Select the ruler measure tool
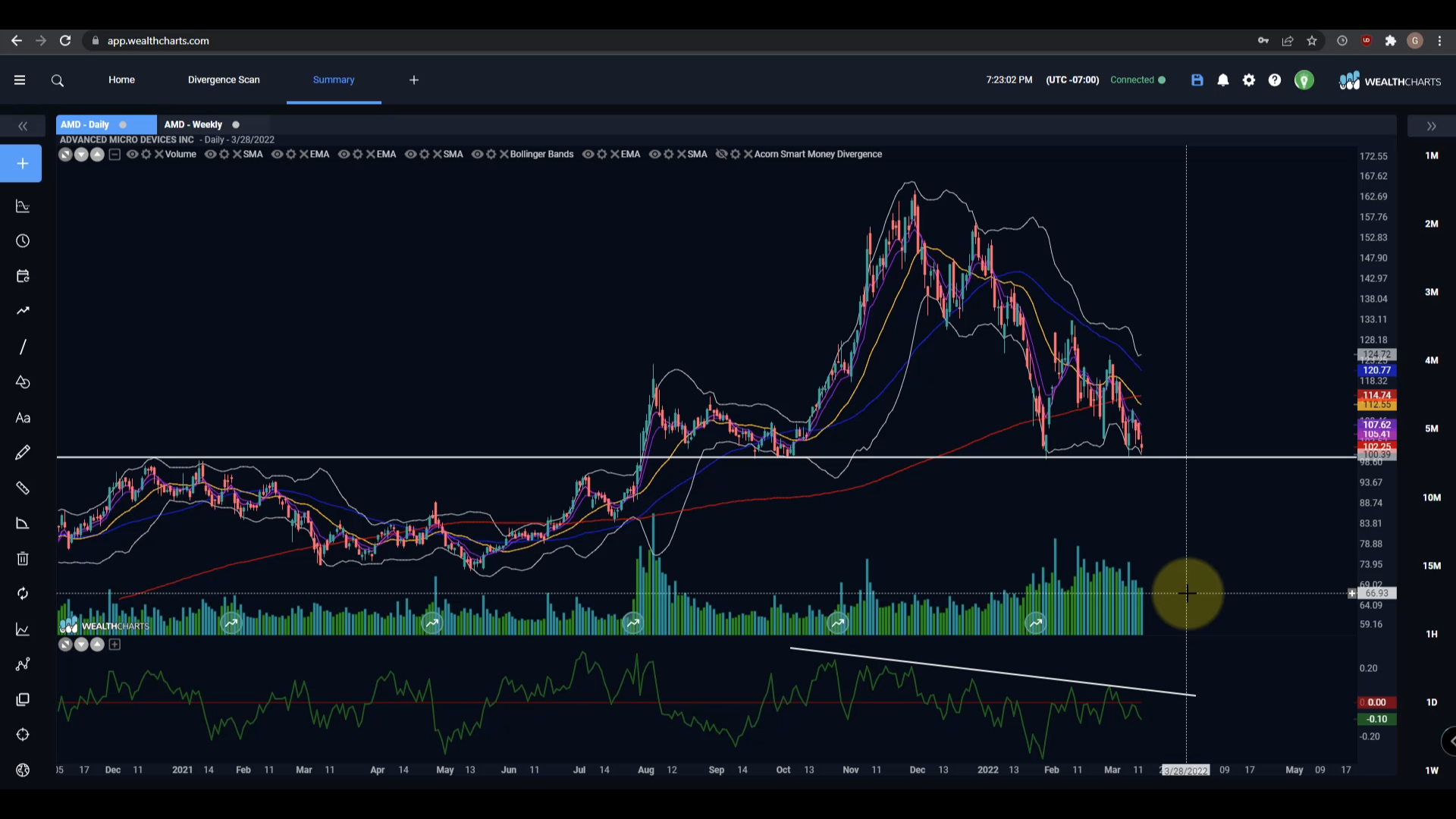Image resolution: width=1456 pixels, height=819 pixels. 23,488
